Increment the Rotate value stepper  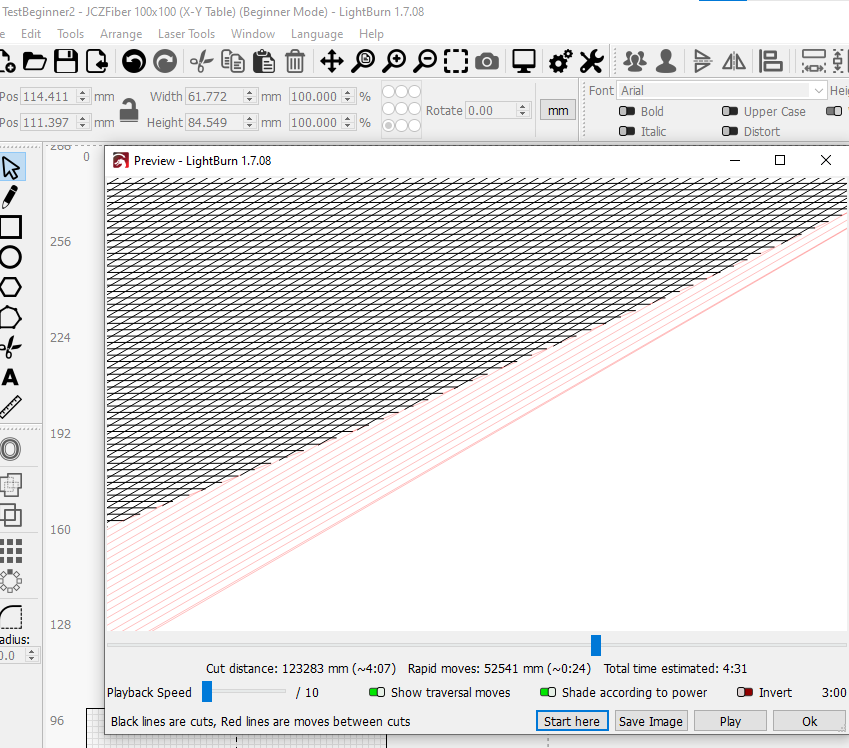tap(522, 105)
